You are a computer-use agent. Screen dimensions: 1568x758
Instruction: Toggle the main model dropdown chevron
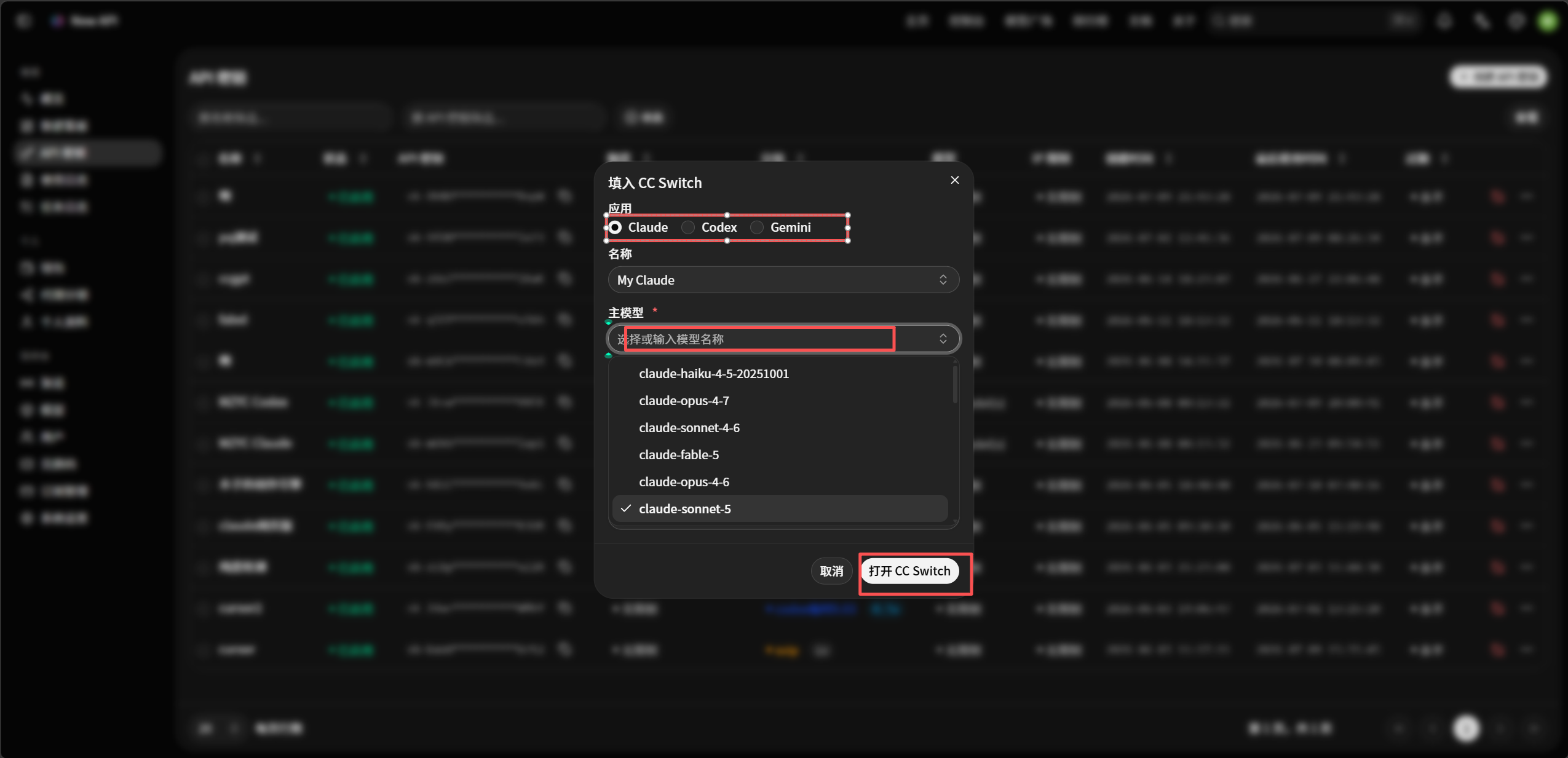coord(943,339)
